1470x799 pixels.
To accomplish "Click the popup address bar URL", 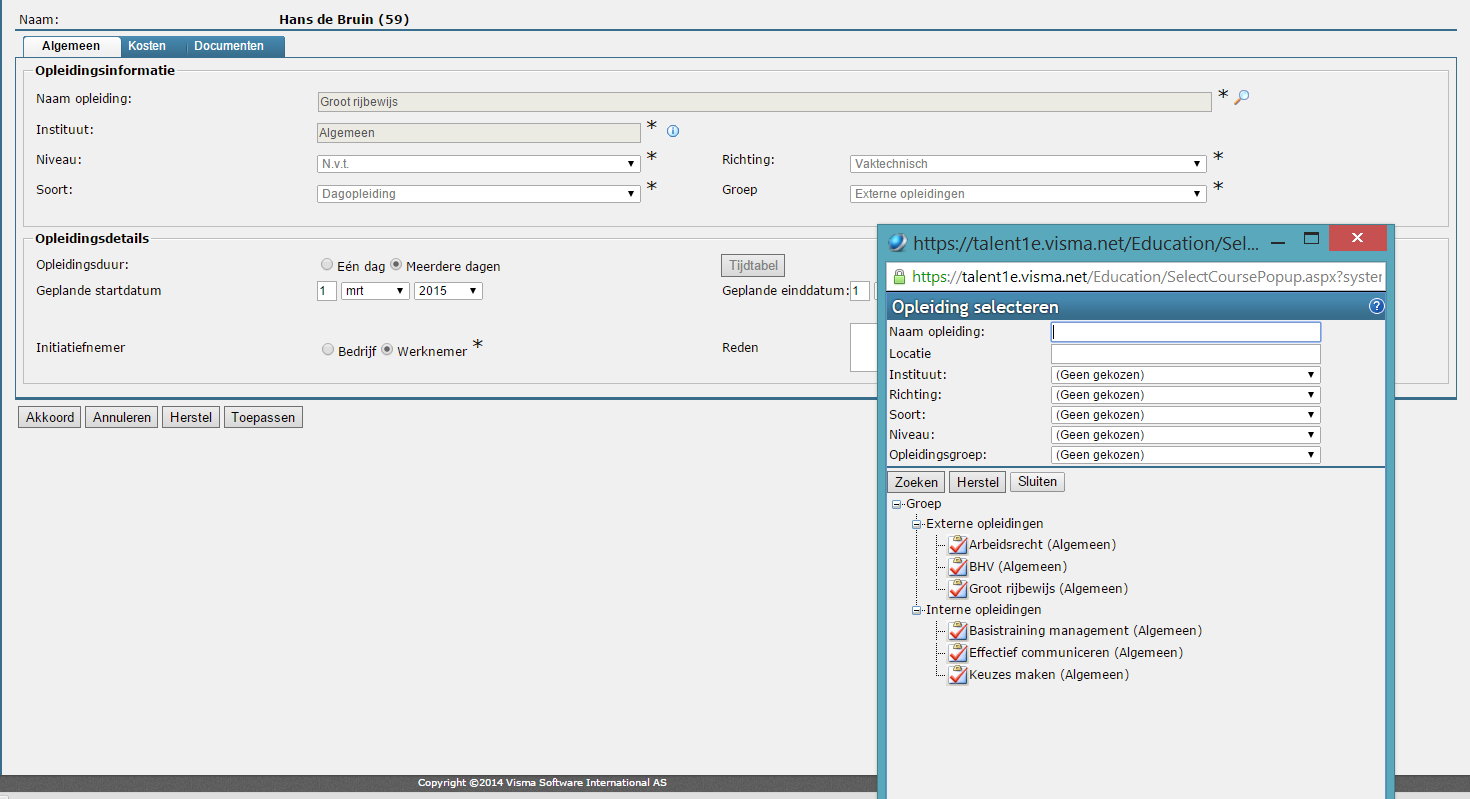I will click(x=1146, y=277).
